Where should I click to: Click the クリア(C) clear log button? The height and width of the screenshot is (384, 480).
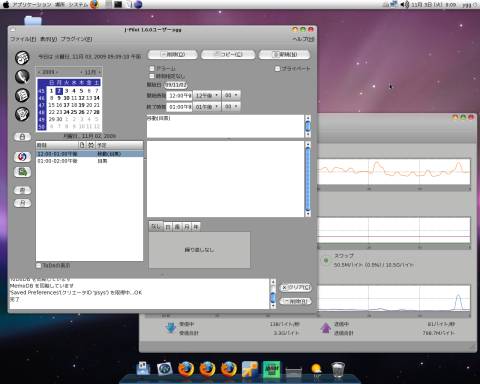point(295,287)
